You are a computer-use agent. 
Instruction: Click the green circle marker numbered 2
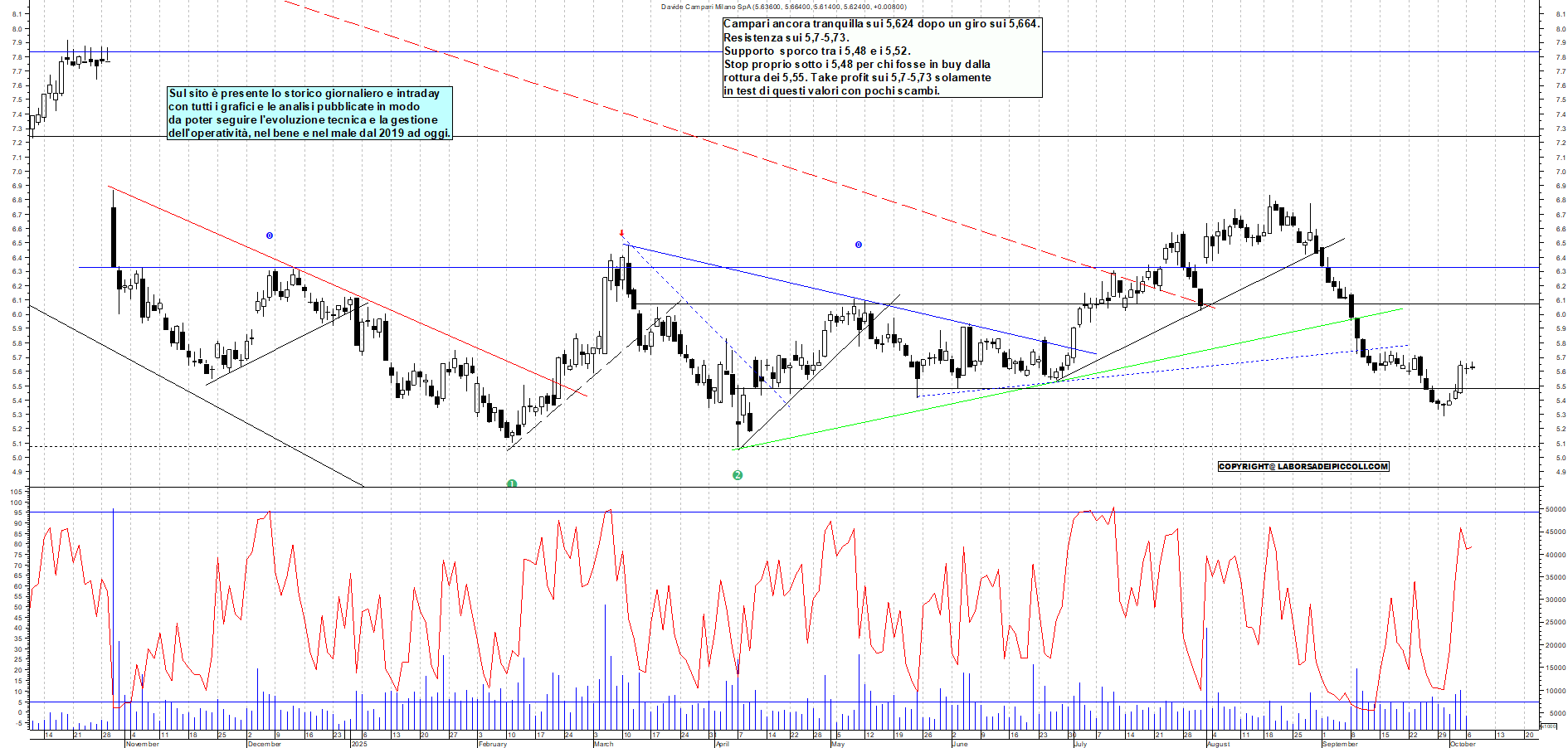[x=738, y=475]
